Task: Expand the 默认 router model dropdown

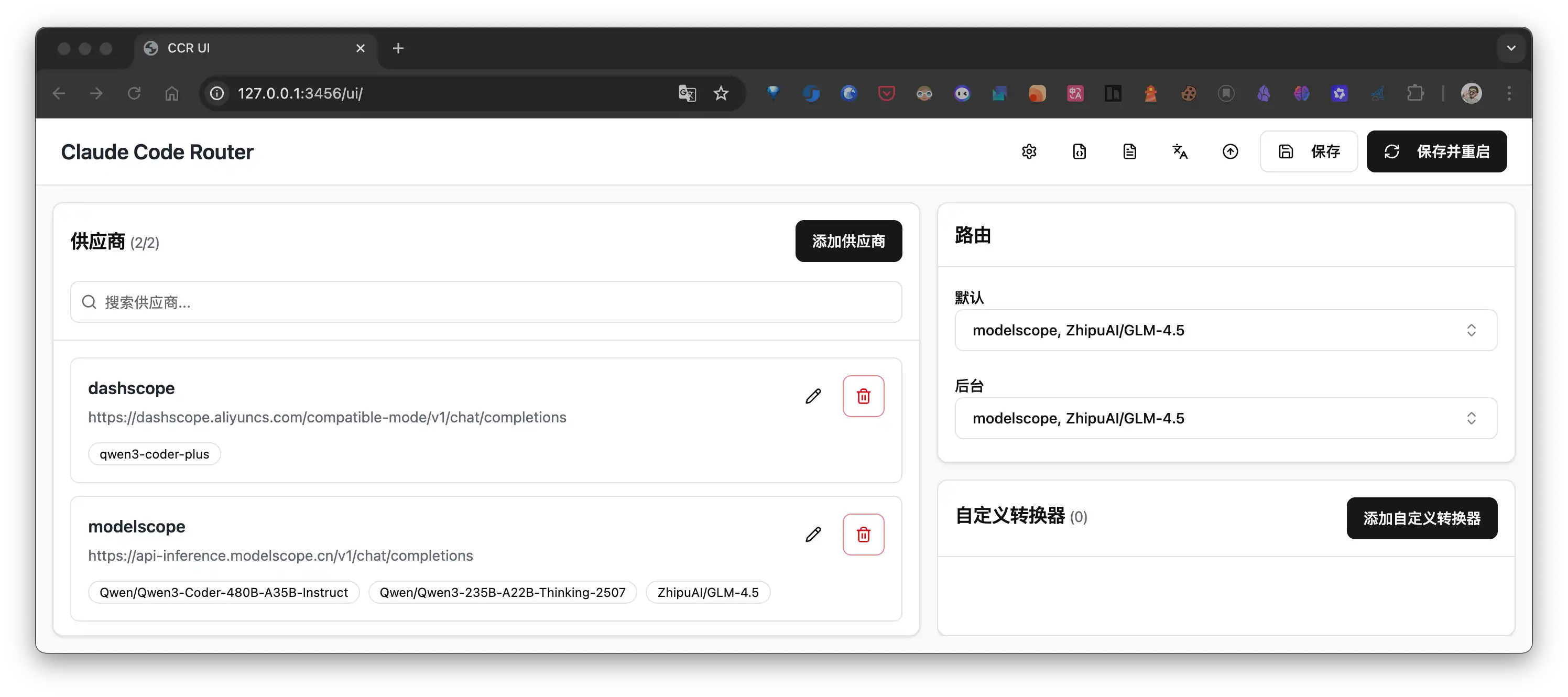Action: click(x=1225, y=331)
